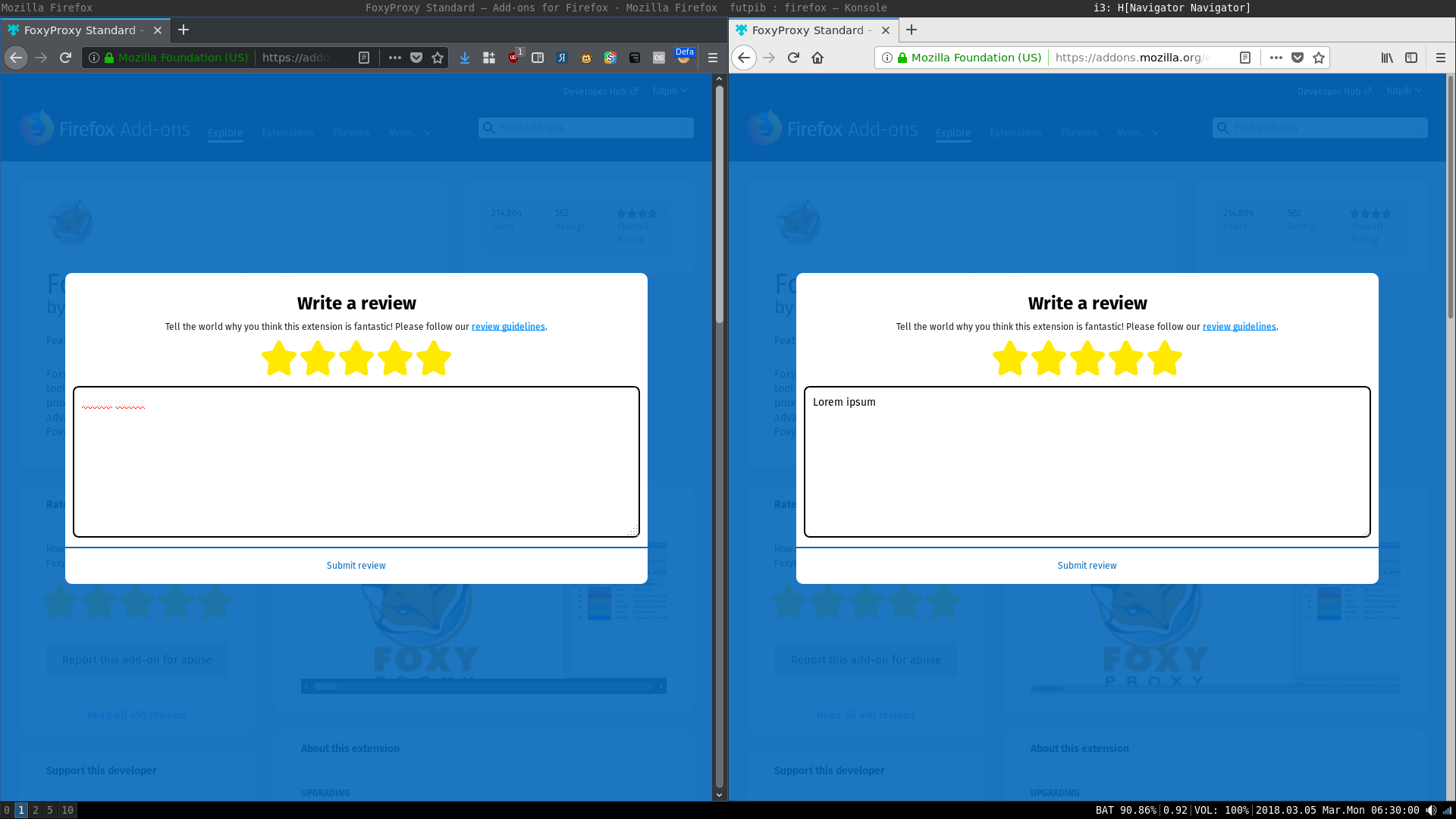The height and width of the screenshot is (819, 1456).
Task: Bookmark this page in the left window
Action: click(438, 58)
